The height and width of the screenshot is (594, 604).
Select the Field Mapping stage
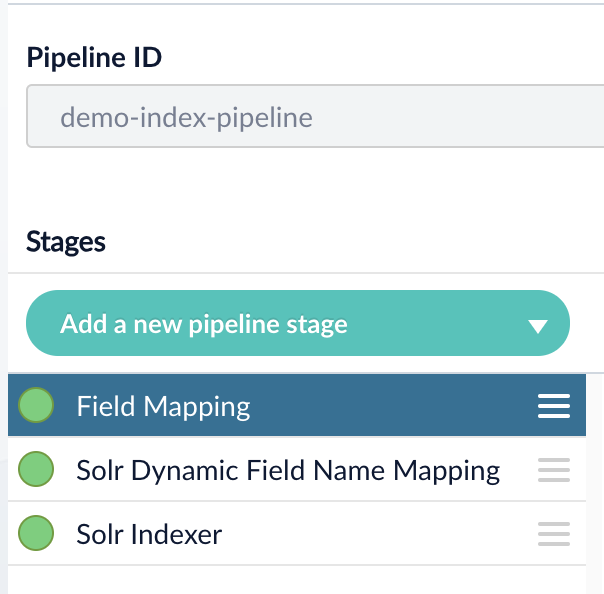163,407
